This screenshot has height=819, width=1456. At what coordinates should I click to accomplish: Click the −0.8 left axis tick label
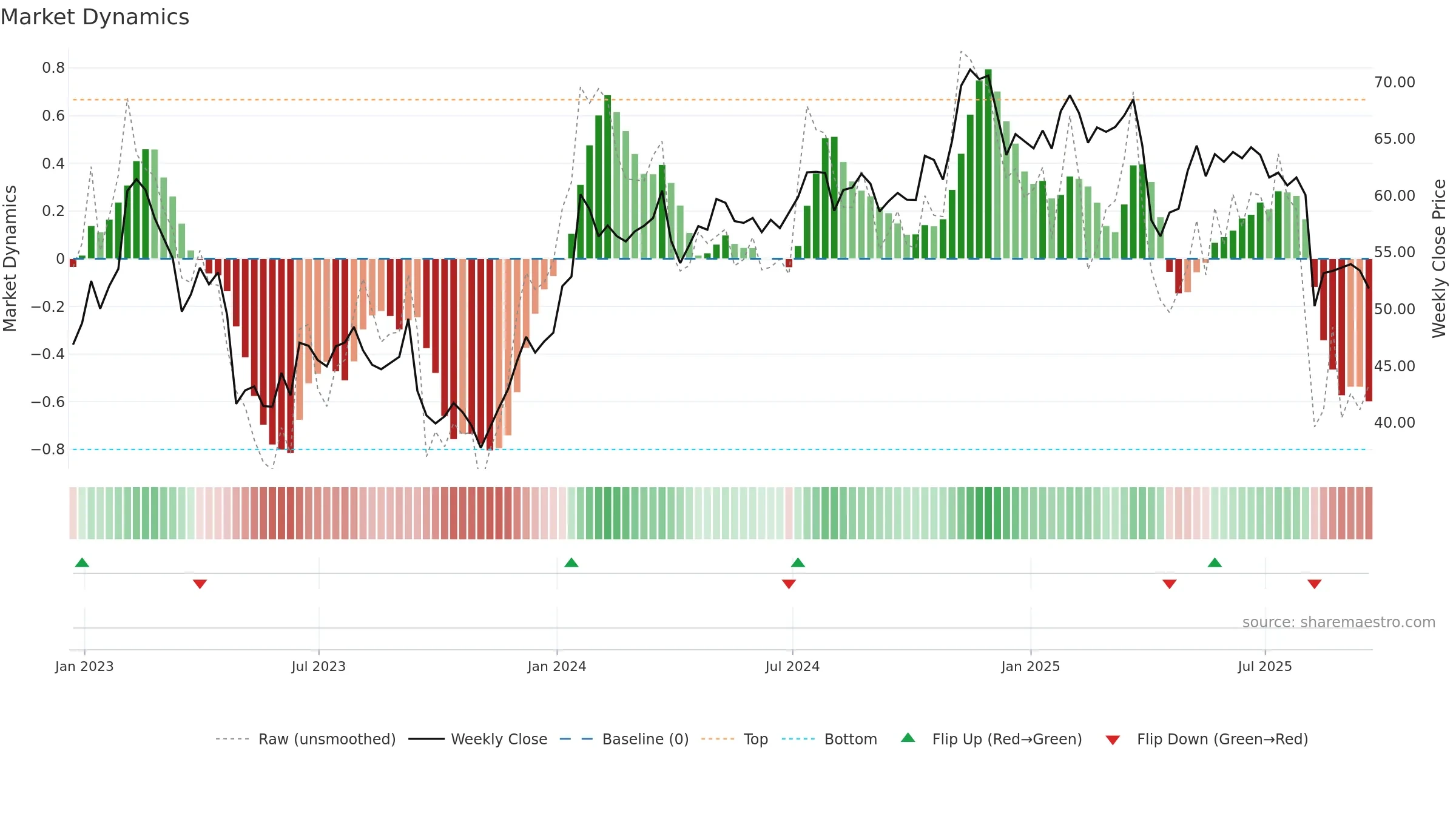coord(48,450)
